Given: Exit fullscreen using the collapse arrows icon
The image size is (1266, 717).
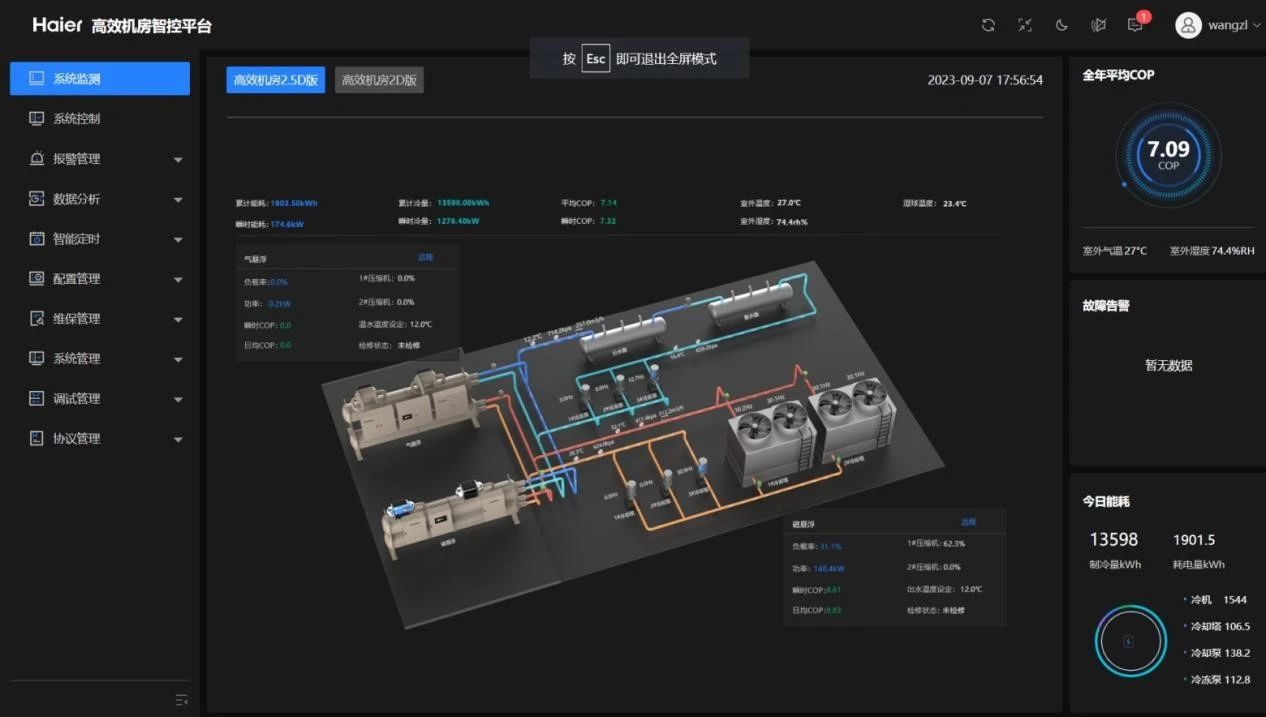Looking at the screenshot, I should [1025, 26].
